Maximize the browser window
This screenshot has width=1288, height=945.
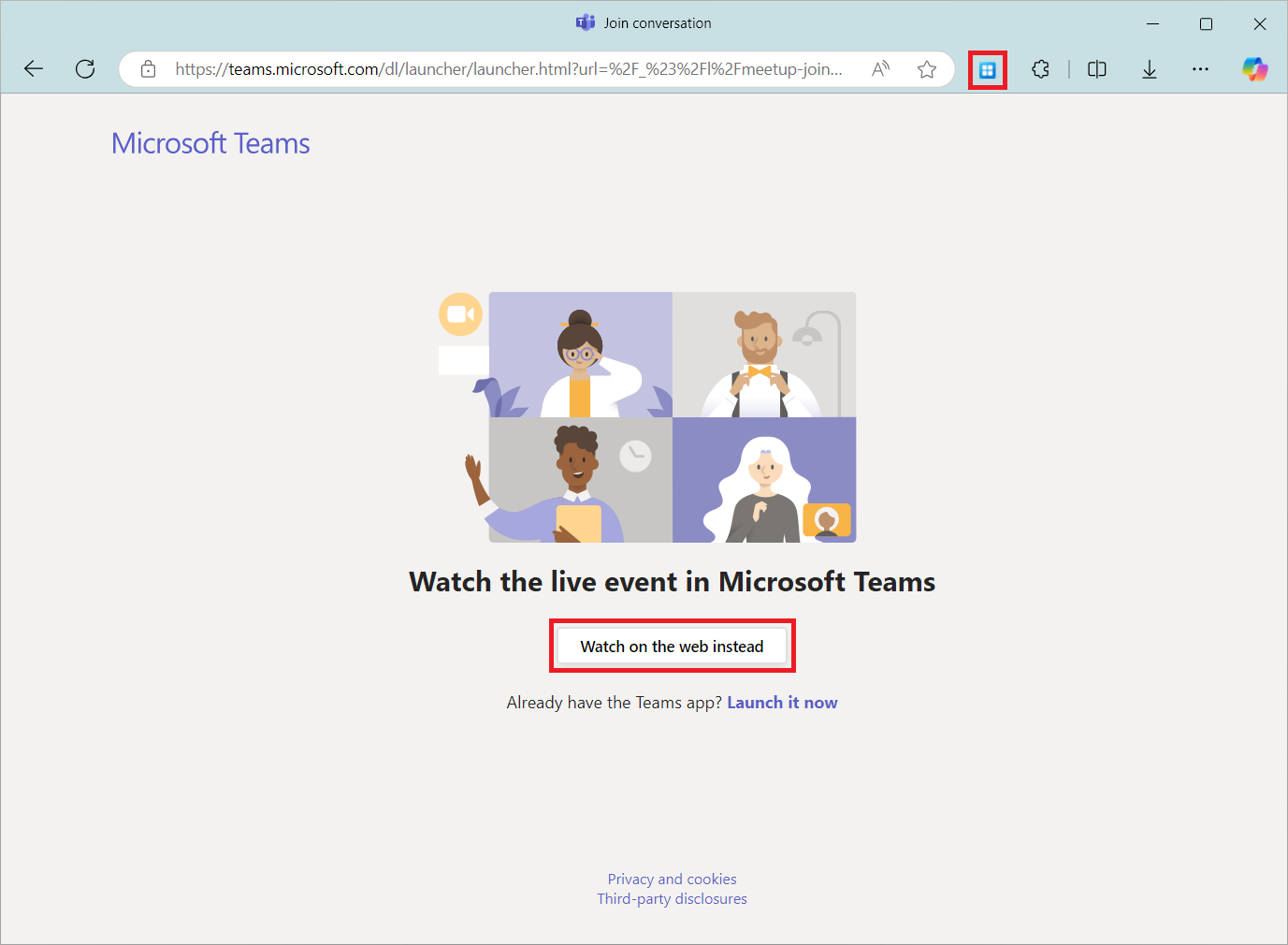click(1207, 24)
